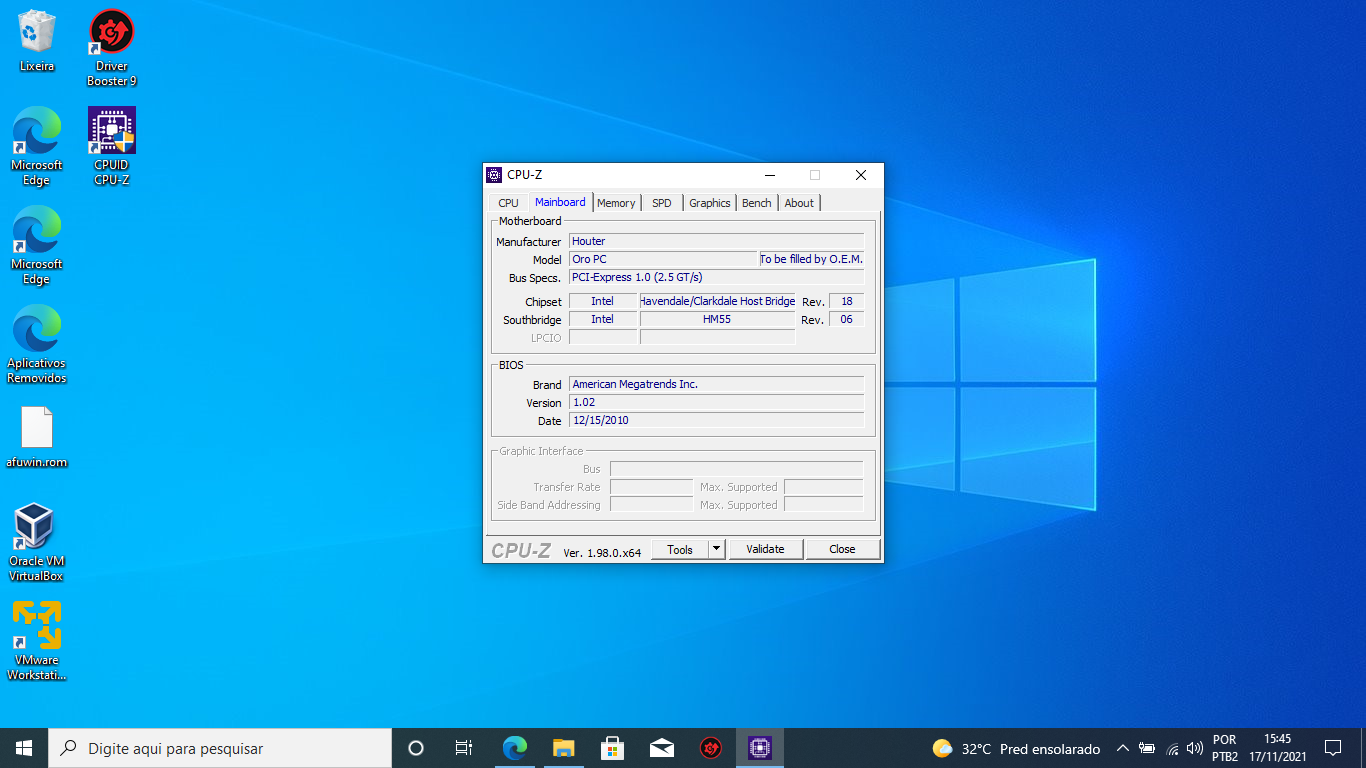Select Aplicativos Removidos desktop icon
Viewport: 1366px width, 768px height.
pos(37,344)
